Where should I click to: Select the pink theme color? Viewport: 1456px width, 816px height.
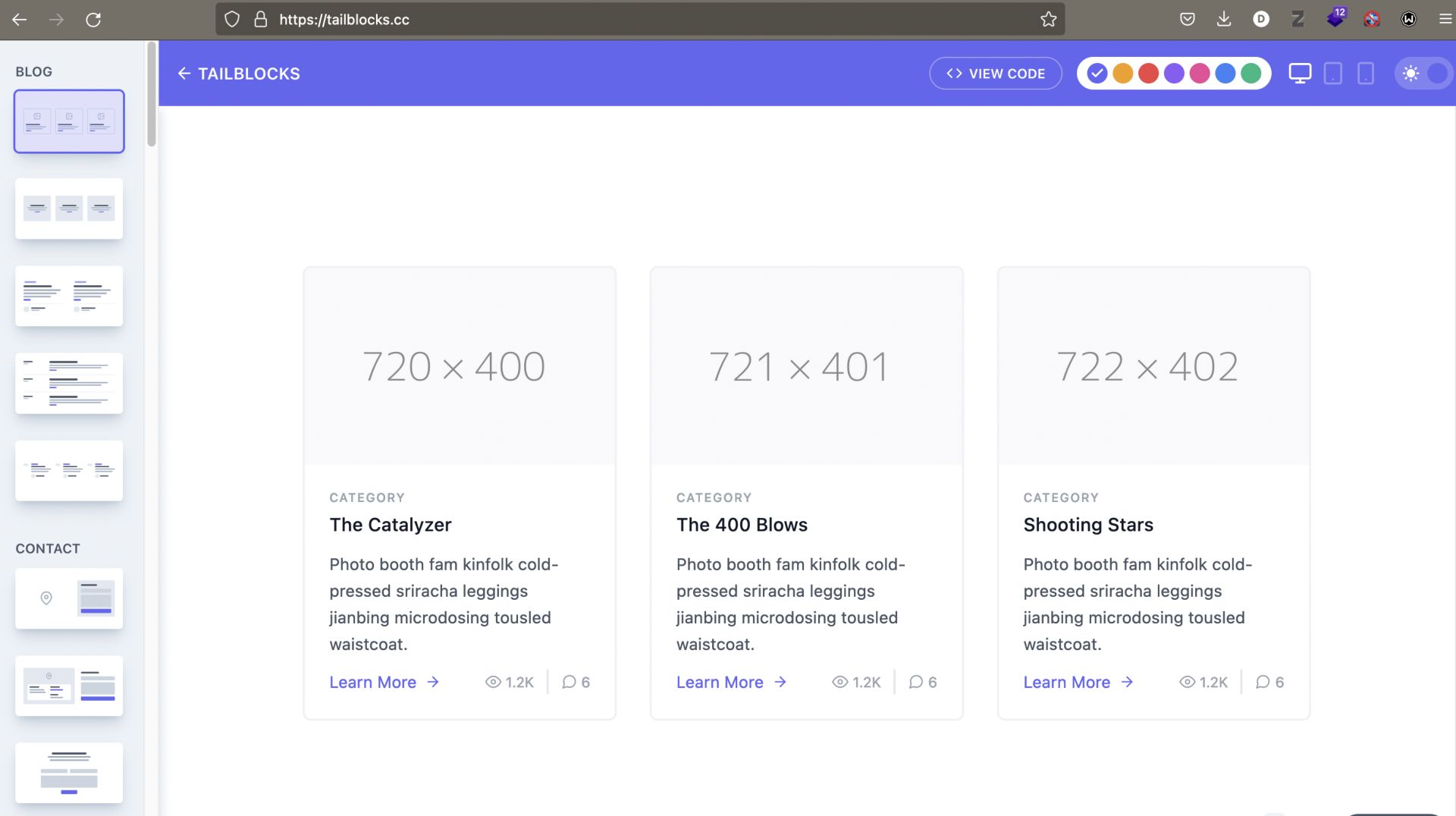[x=1200, y=74]
